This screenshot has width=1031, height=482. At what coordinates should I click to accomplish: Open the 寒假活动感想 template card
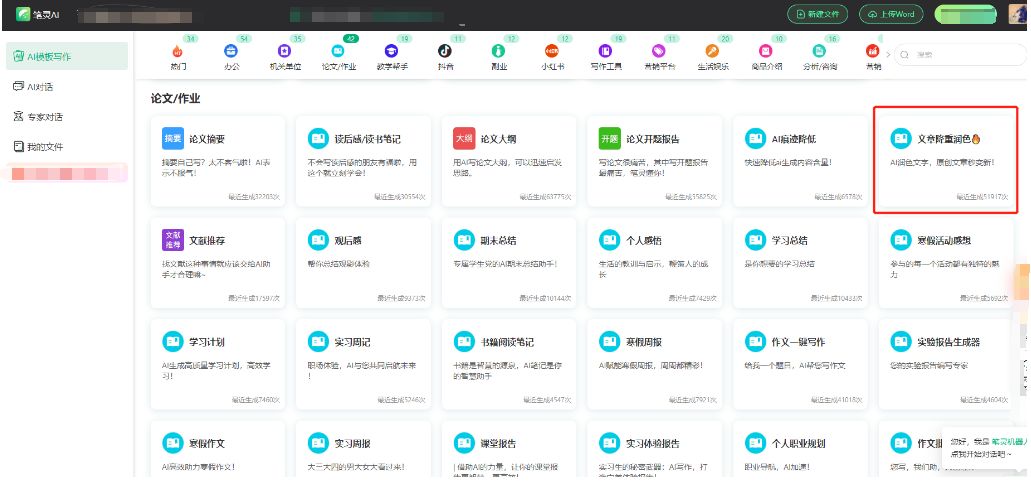(946, 263)
